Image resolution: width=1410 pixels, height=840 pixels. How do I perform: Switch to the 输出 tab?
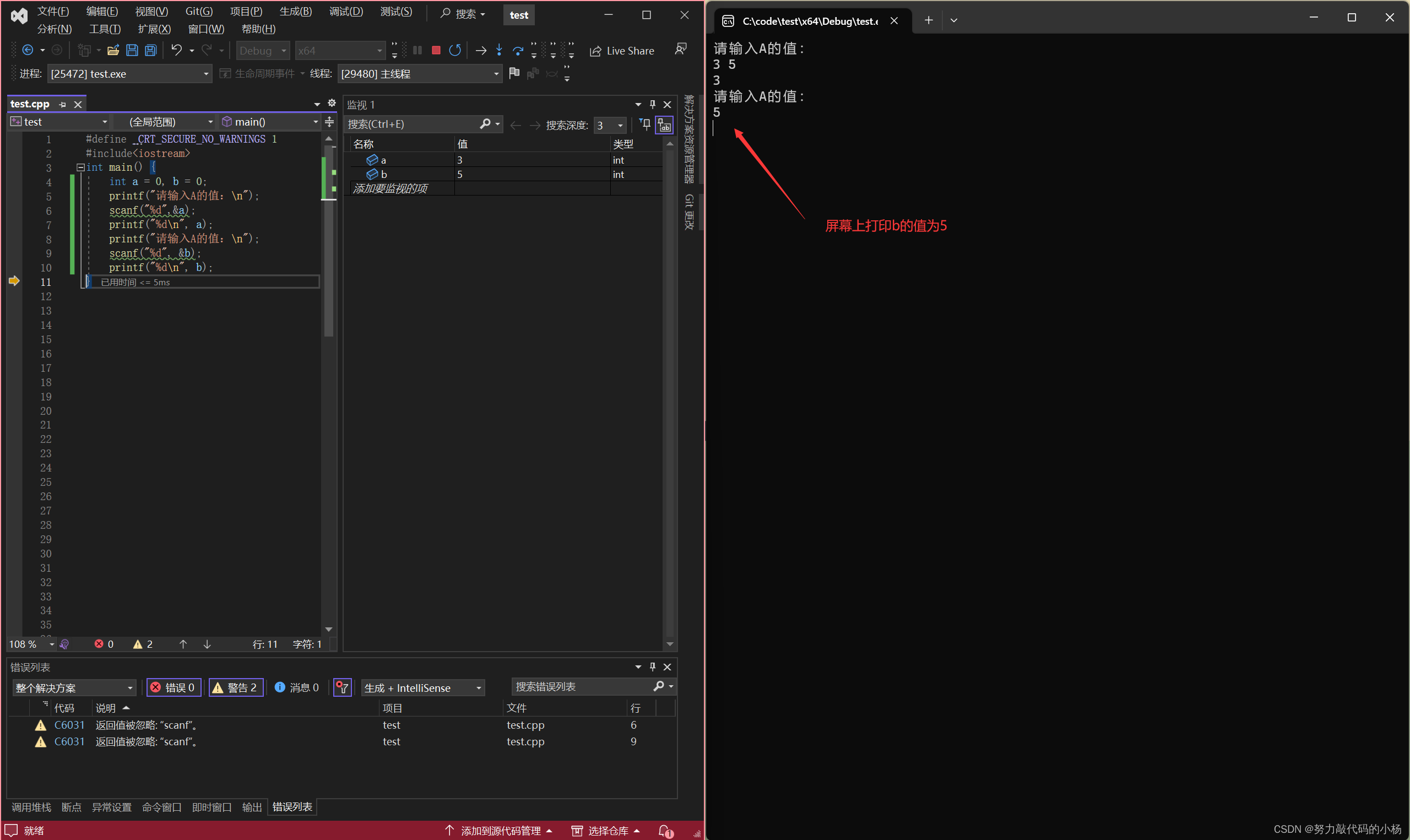pos(252,807)
